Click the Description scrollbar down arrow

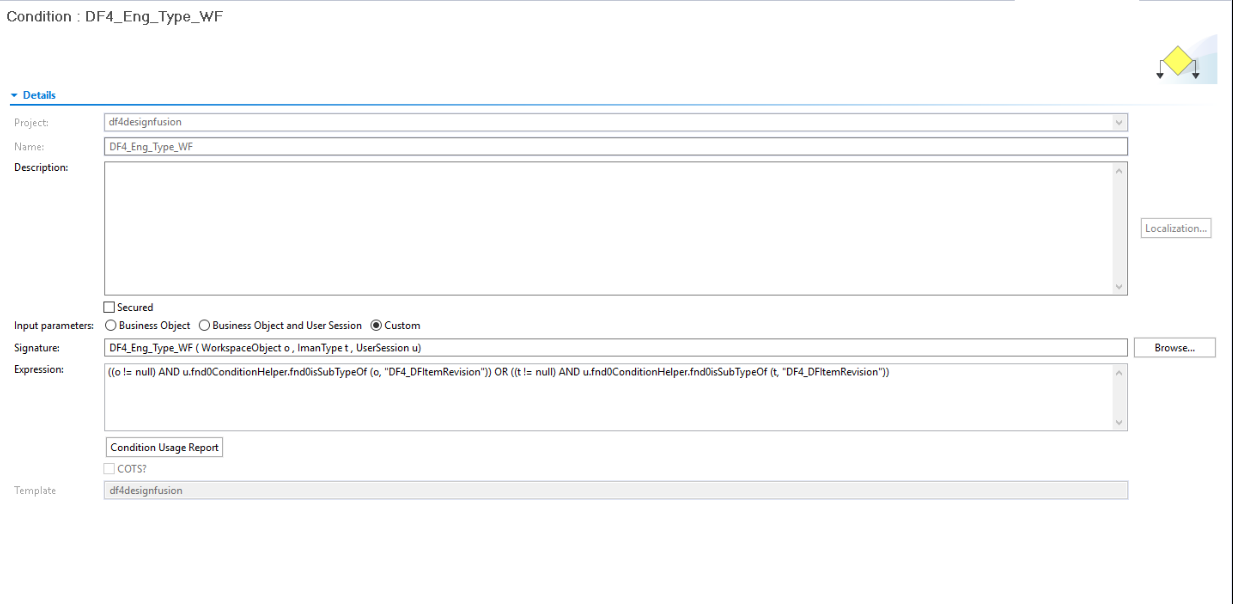tap(1120, 287)
